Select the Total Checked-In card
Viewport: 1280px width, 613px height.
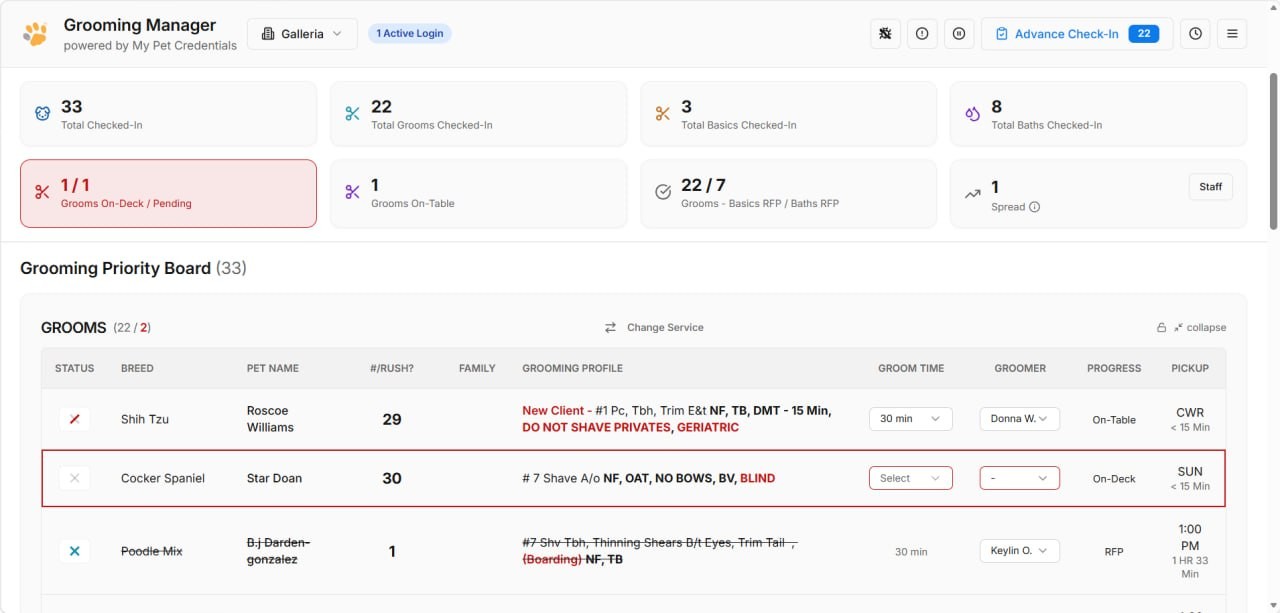click(x=168, y=115)
